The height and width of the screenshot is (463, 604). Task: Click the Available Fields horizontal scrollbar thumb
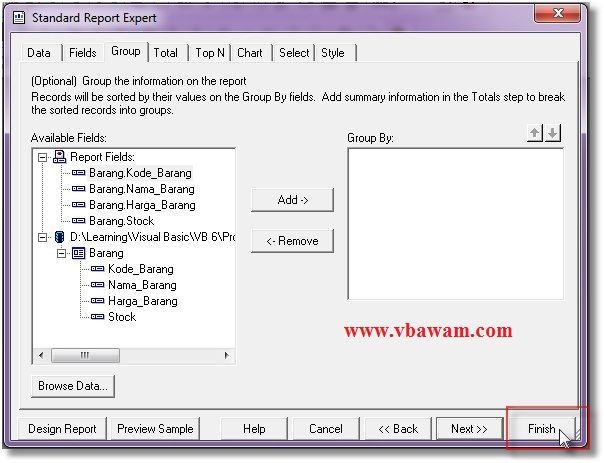[85, 355]
